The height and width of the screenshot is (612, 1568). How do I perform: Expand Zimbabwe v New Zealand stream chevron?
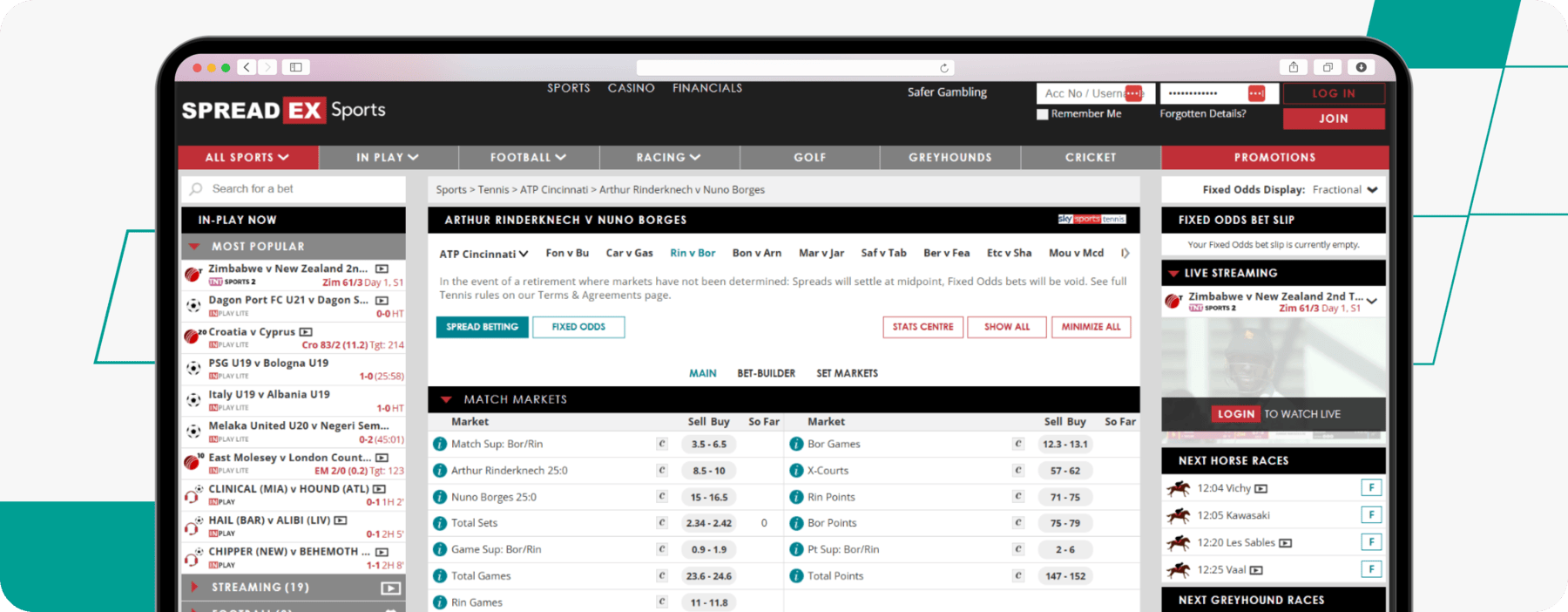[x=1372, y=302]
